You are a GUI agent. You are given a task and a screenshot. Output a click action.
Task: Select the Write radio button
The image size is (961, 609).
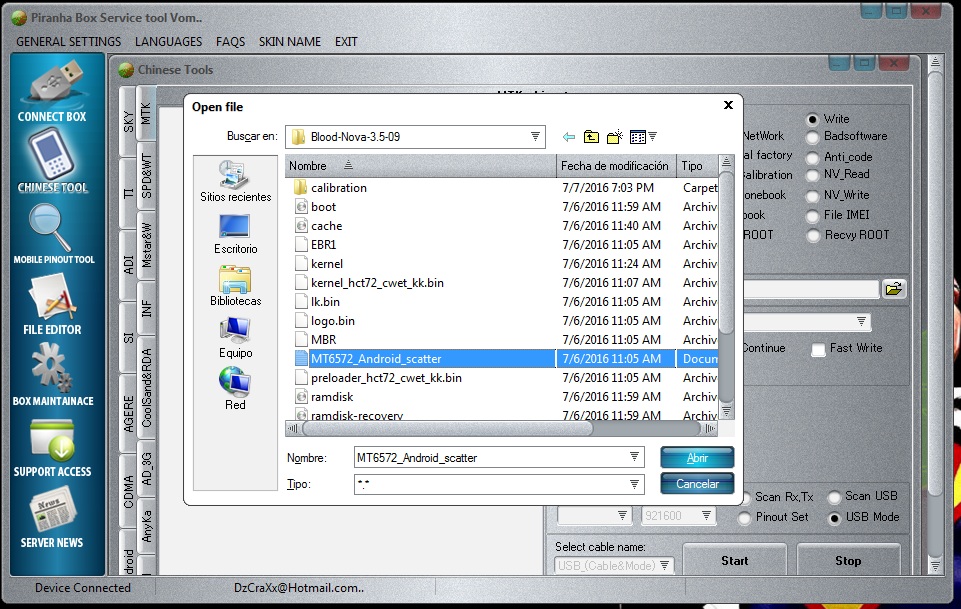813,119
